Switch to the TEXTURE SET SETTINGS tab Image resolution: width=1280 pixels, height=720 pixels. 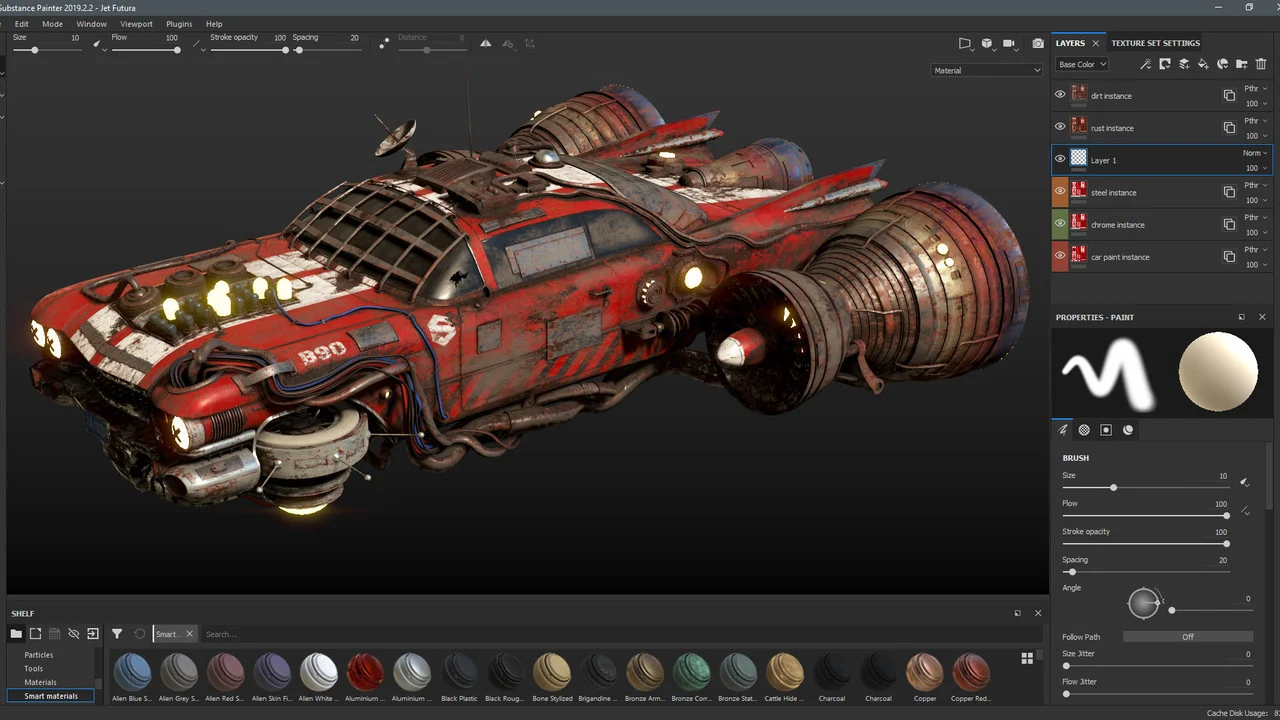[x=1156, y=43]
